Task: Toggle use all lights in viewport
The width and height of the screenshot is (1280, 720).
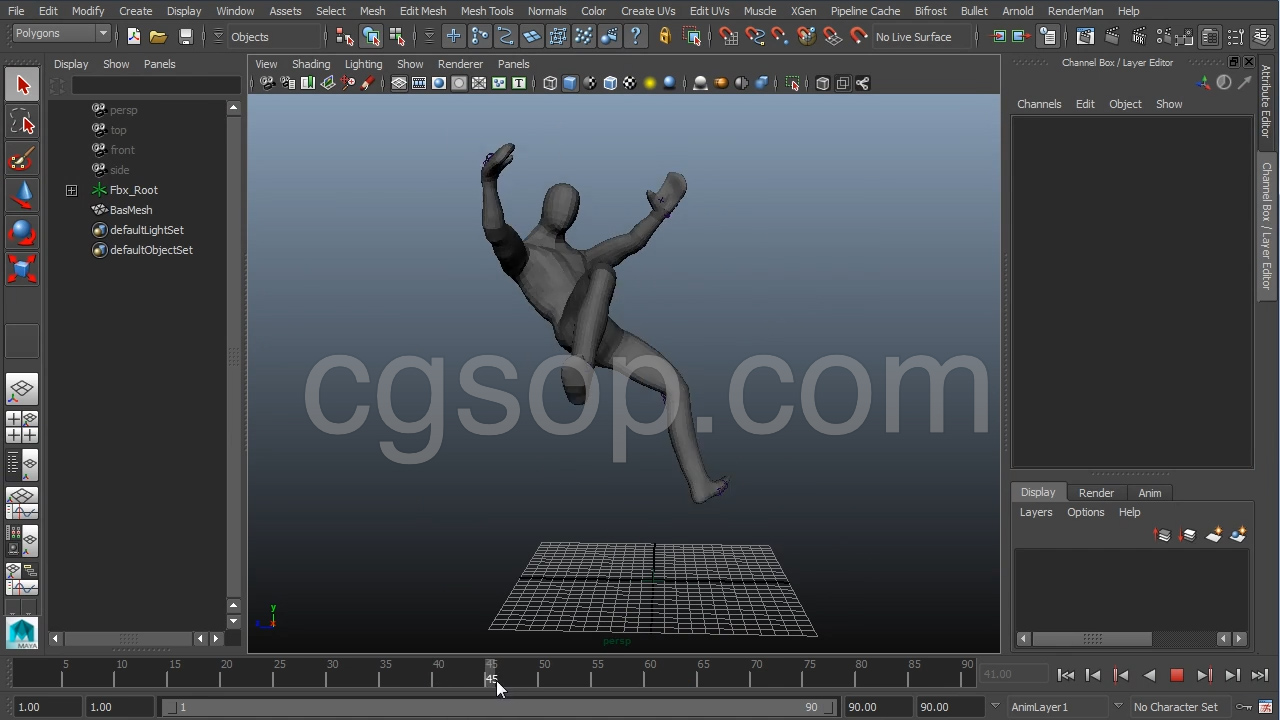Action: click(x=650, y=83)
